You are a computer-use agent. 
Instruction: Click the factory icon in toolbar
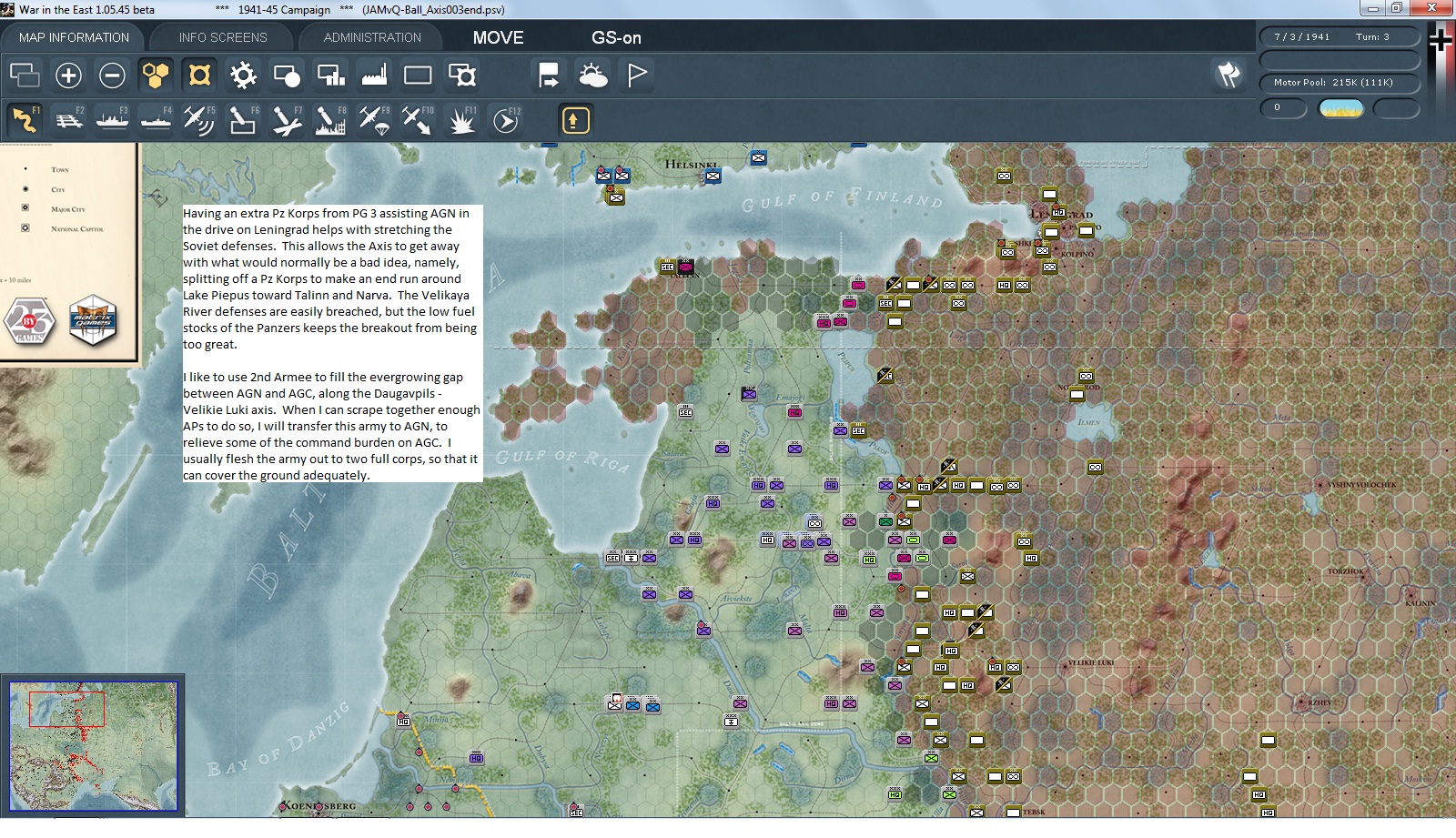(374, 76)
